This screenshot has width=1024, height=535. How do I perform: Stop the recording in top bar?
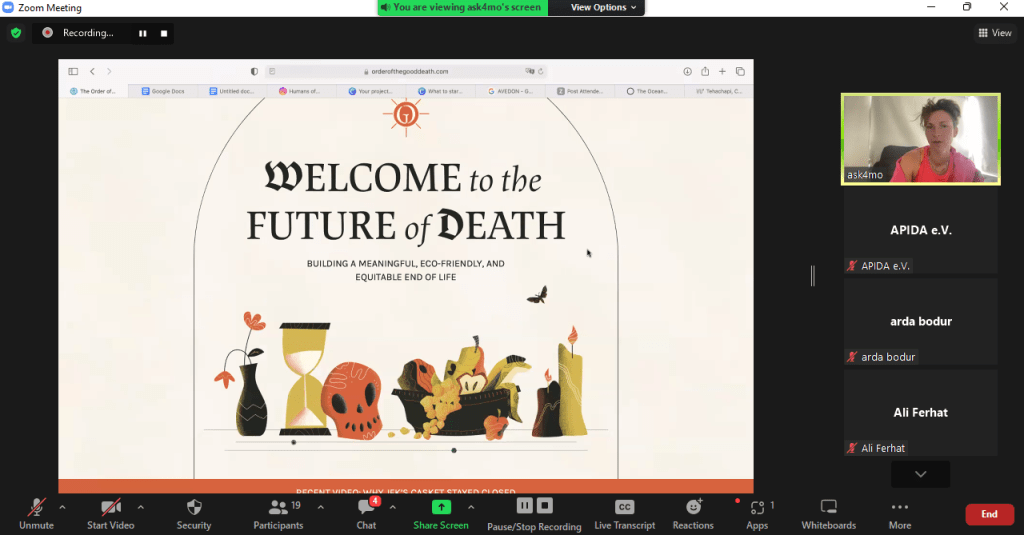tap(163, 33)
